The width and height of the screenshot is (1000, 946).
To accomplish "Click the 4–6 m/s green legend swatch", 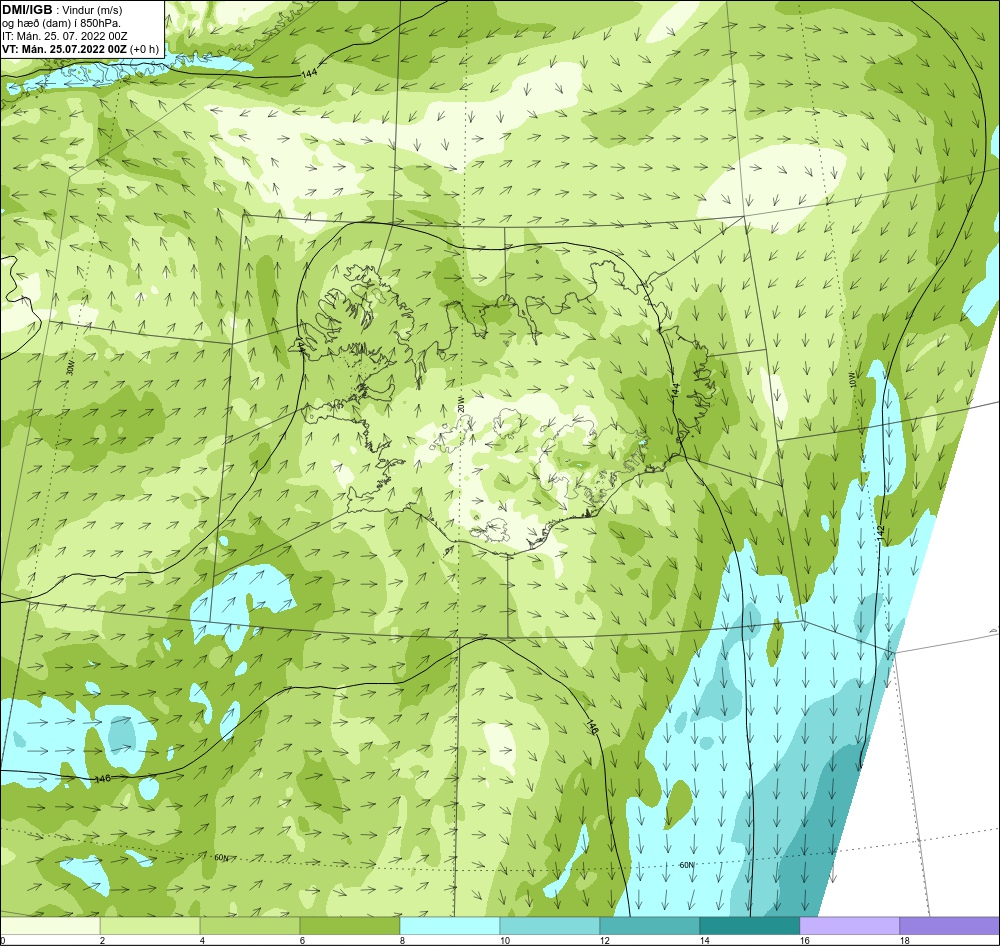I will click(250, 926).
